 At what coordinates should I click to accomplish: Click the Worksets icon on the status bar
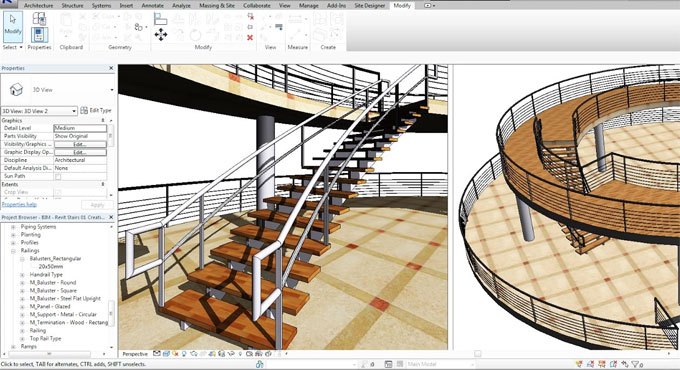pos(260,364)
